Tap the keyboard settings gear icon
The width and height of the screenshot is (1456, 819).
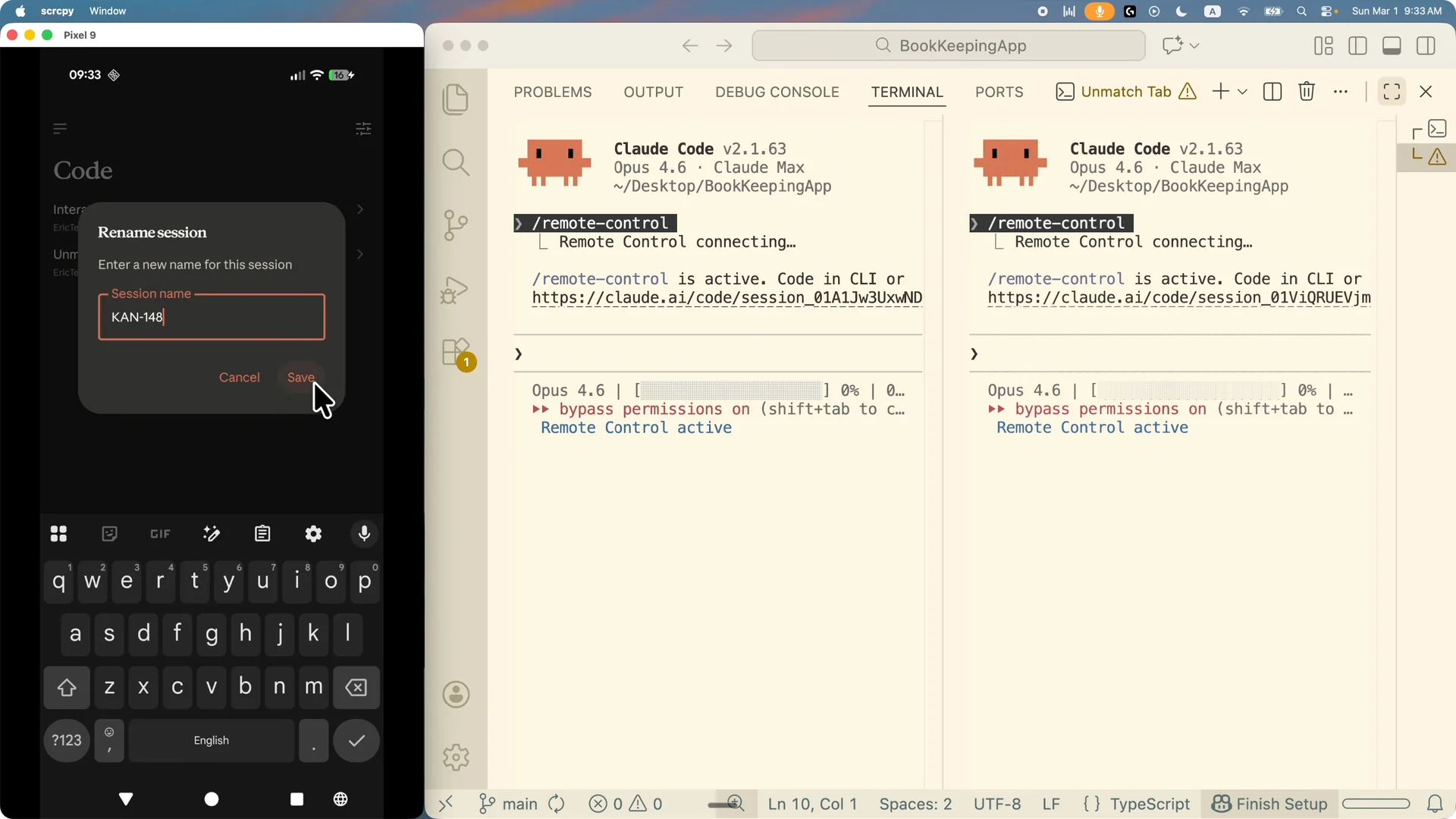(x=313, y=534)
